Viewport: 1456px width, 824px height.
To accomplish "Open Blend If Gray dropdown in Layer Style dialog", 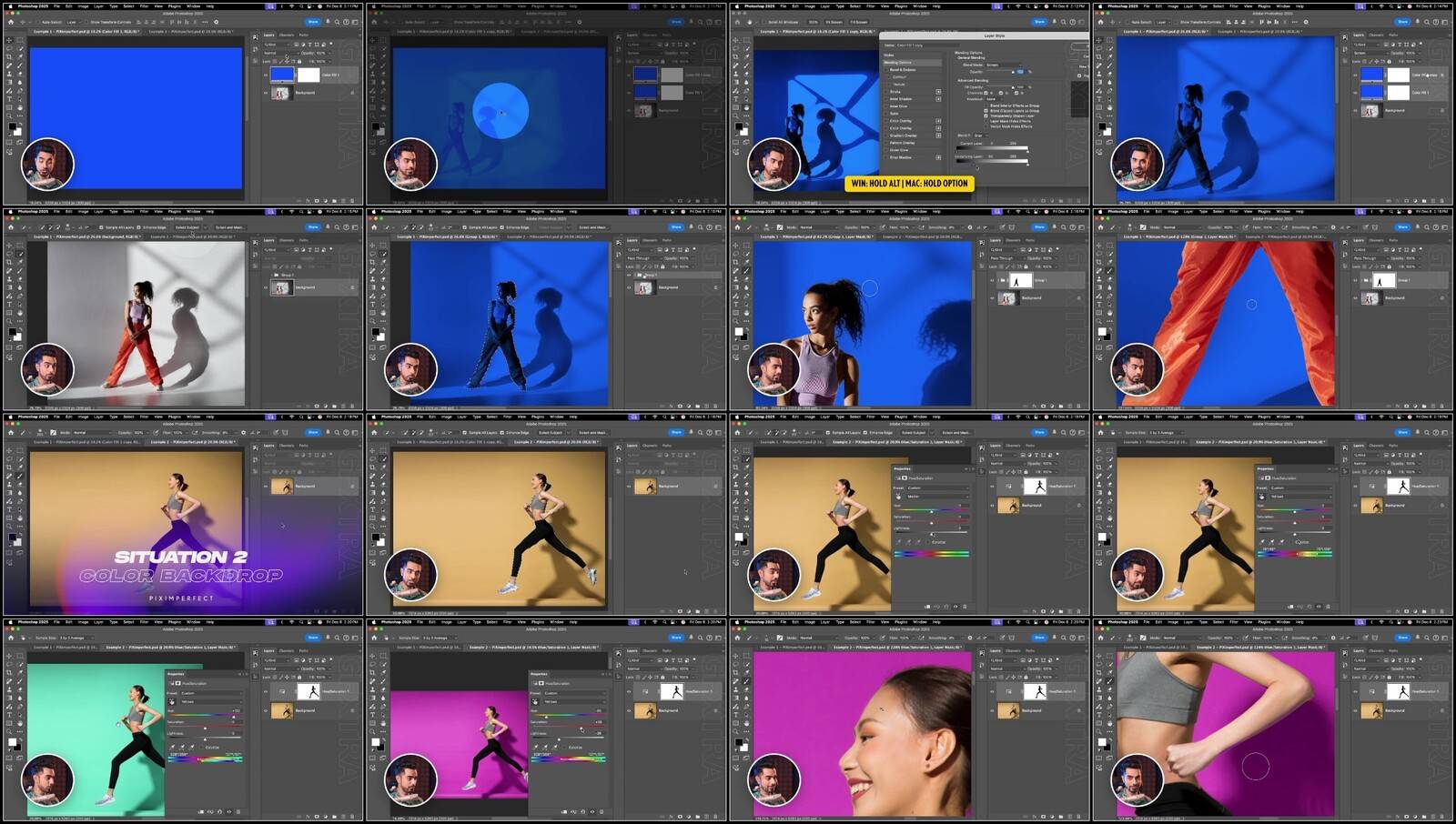I will [x=979, y=136].
